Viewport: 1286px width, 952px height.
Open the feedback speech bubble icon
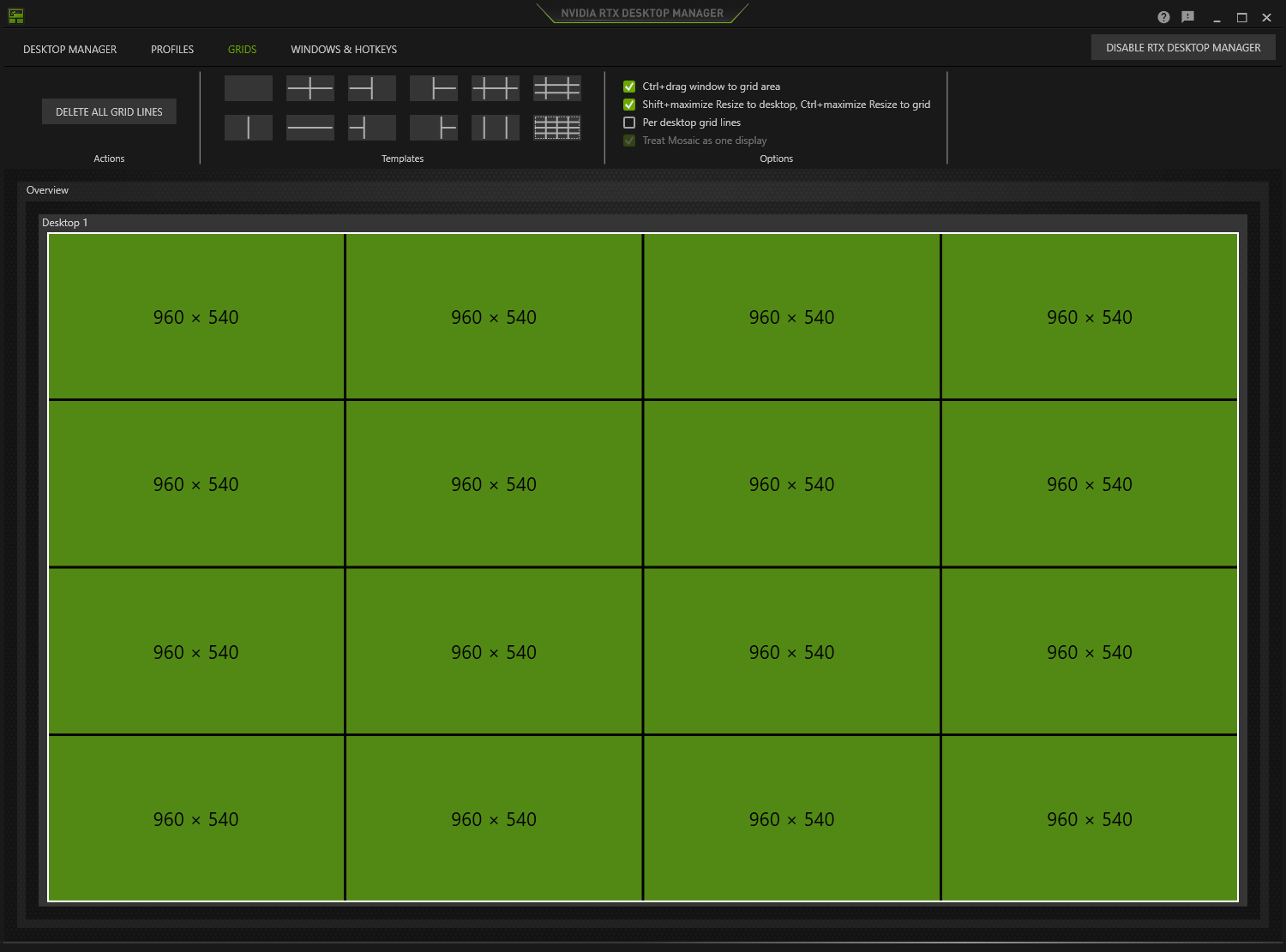tap(1187, 17)
